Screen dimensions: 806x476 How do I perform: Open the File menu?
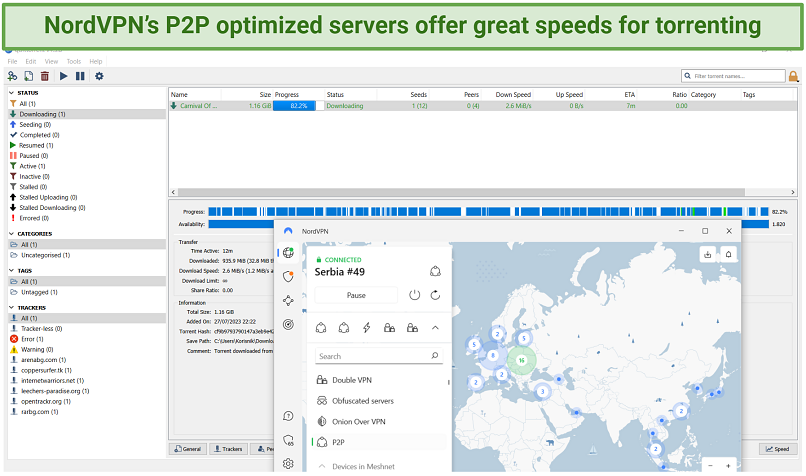(12, 61)
